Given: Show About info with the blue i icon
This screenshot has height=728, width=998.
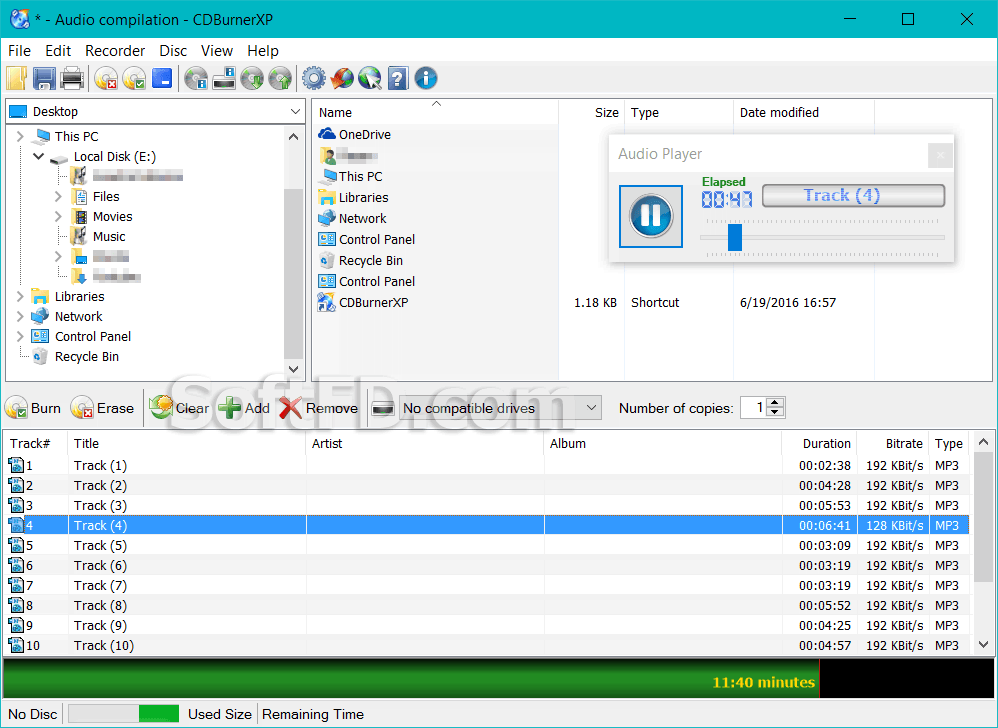Looking at the screenshot, I should [x=426, y=78].
